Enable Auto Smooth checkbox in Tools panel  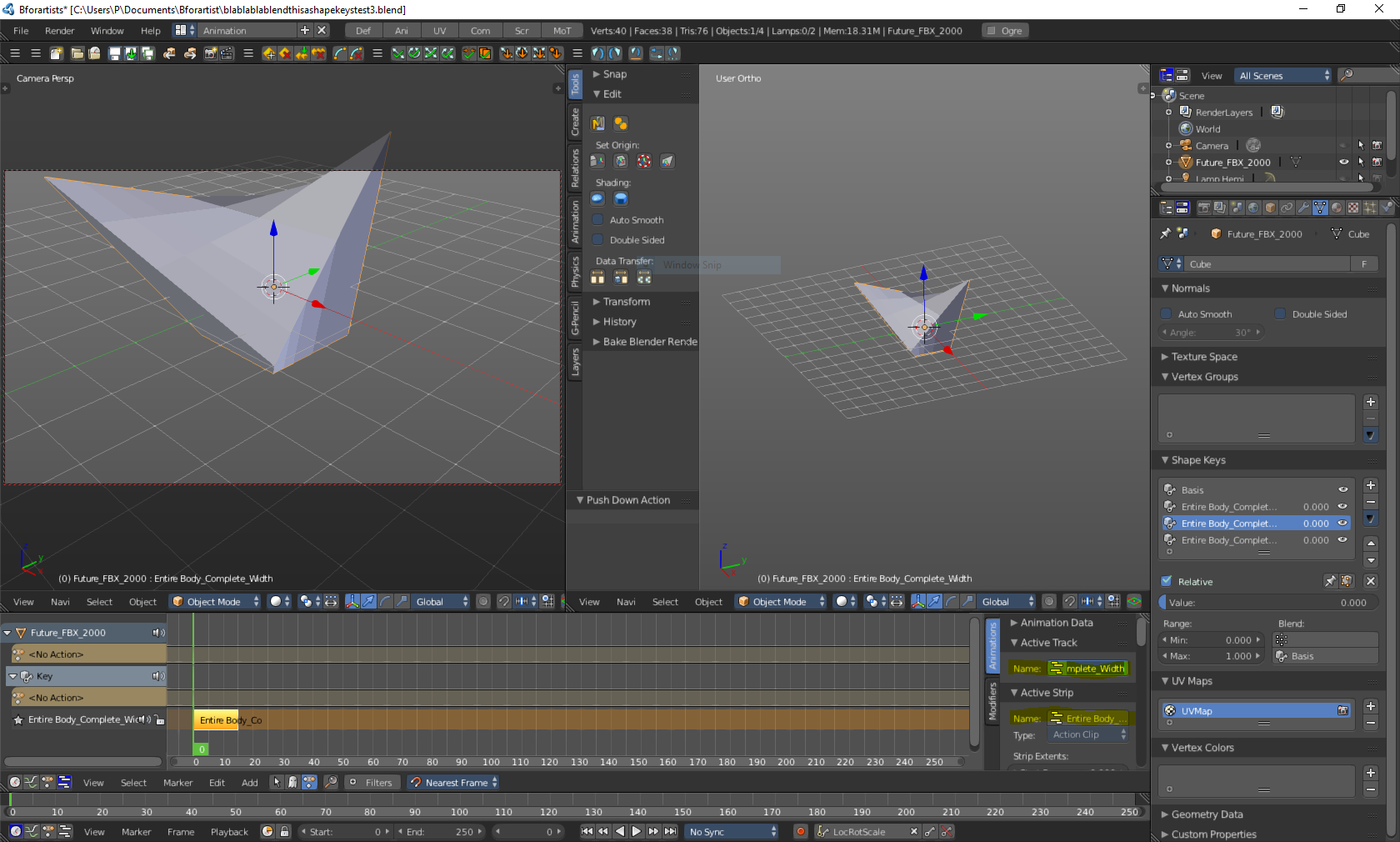(x=597, y=220)
